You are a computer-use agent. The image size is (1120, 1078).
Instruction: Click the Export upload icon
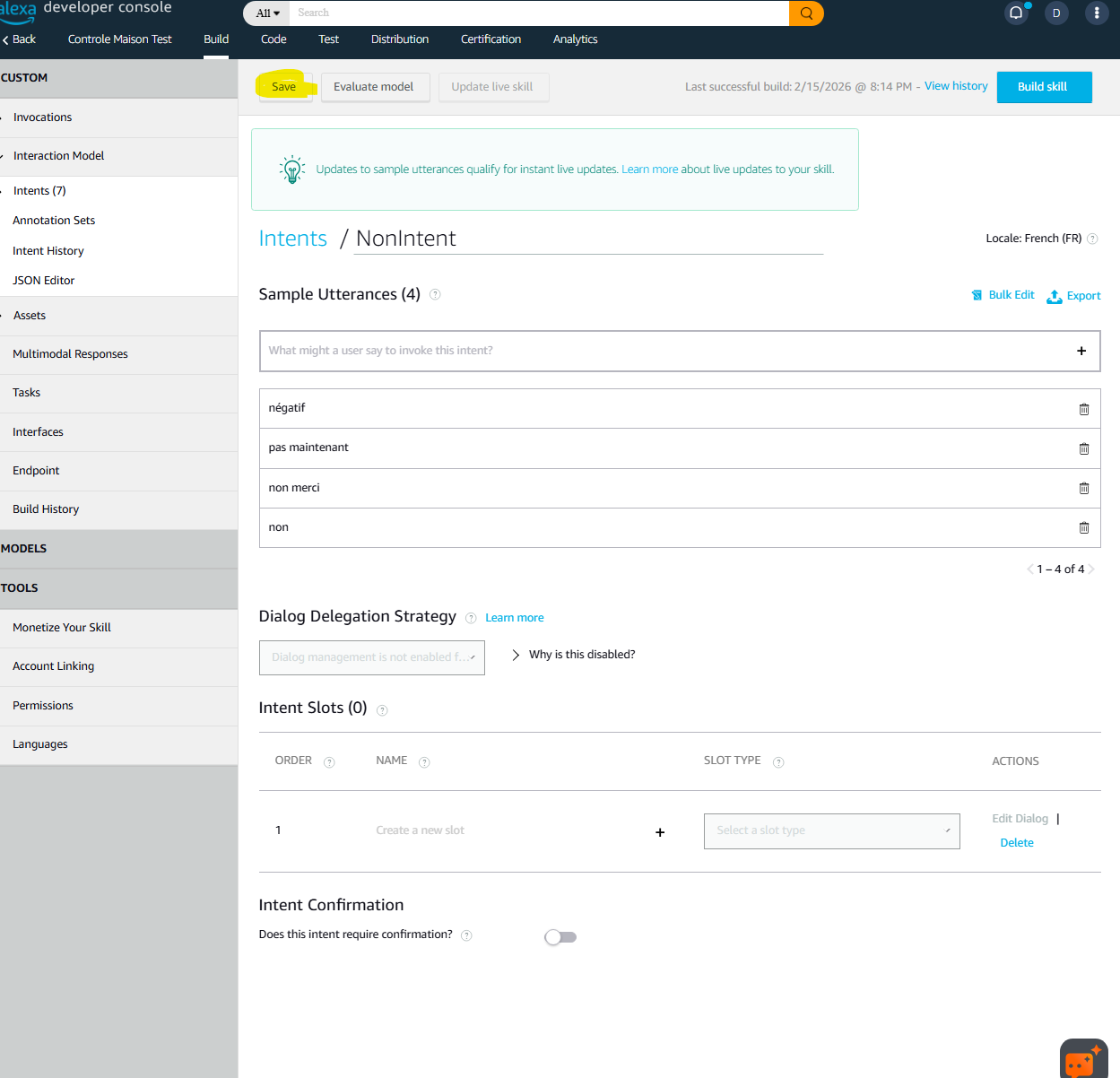(1055, 296)
